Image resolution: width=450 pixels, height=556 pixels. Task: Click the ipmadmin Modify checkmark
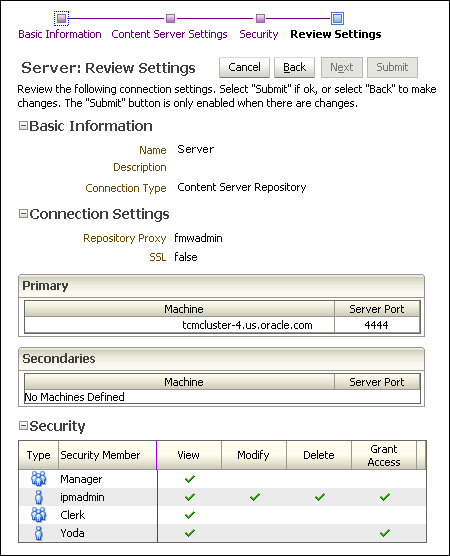(x=255, y=497)
